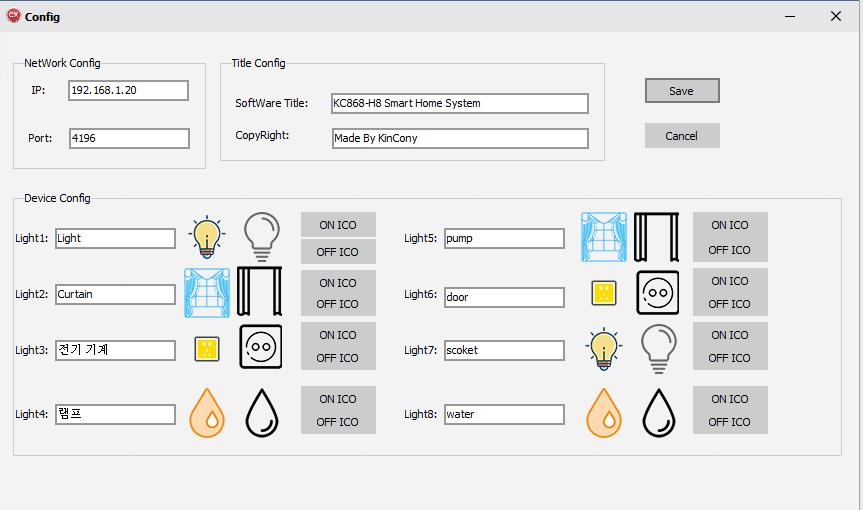Click the SoftWare Title text field
This screenshot has height=510, width=863.
click(460, 103)
